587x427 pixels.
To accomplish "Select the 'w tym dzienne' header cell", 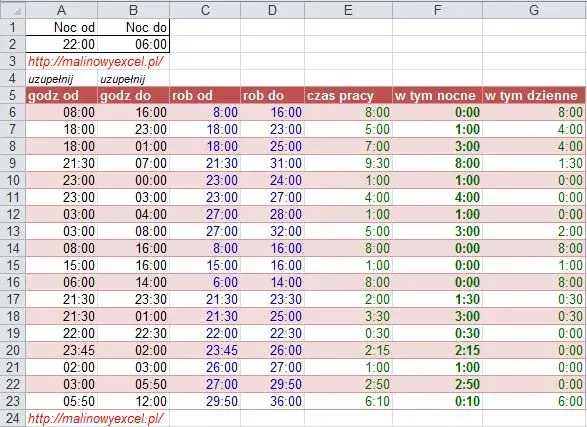I will click(x=534, y=95).
